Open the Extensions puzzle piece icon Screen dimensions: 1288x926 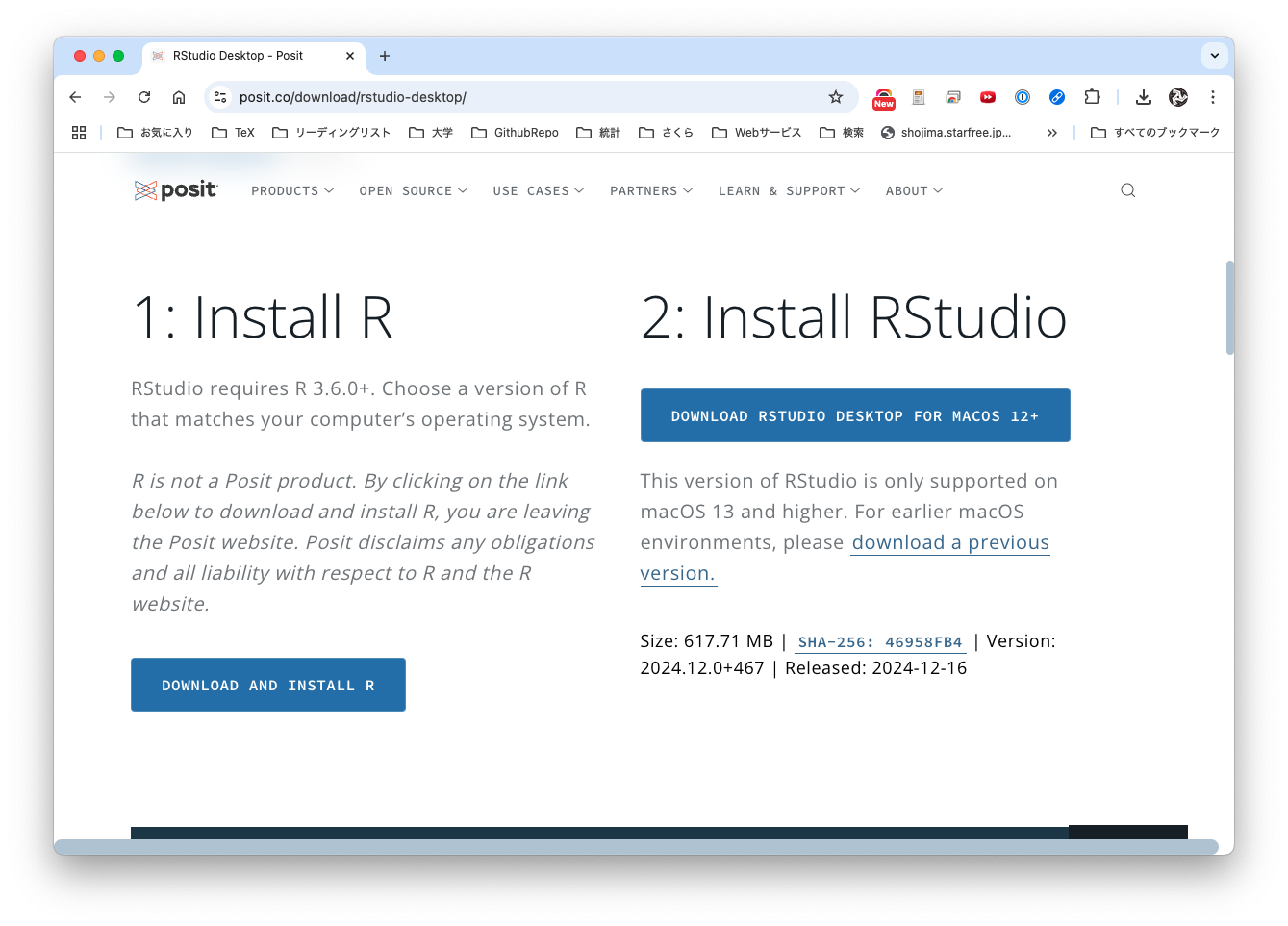tap(1092, 97)
